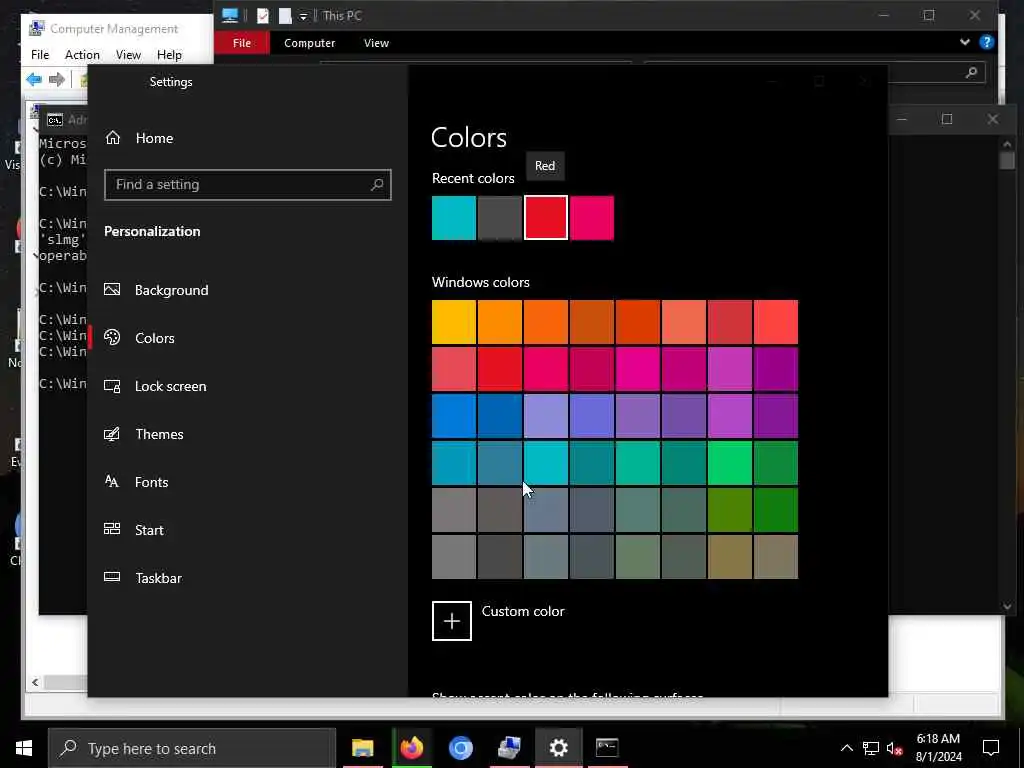Click scroll left arrow in Computer Management
The height and width of the screenshot is (768, 1024).
click(35, 682)
